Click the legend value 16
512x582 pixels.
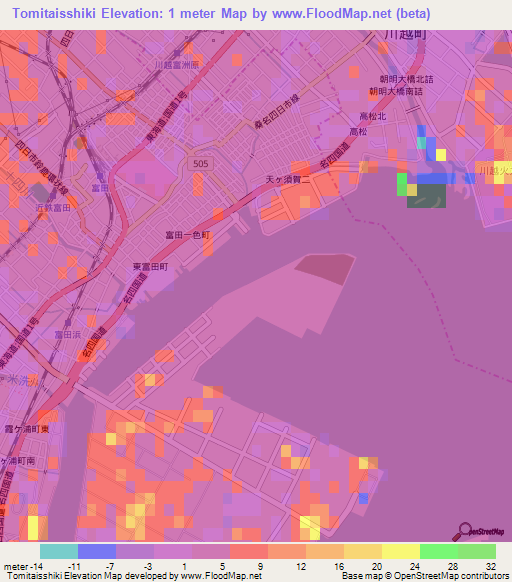[x=339, y=566]
